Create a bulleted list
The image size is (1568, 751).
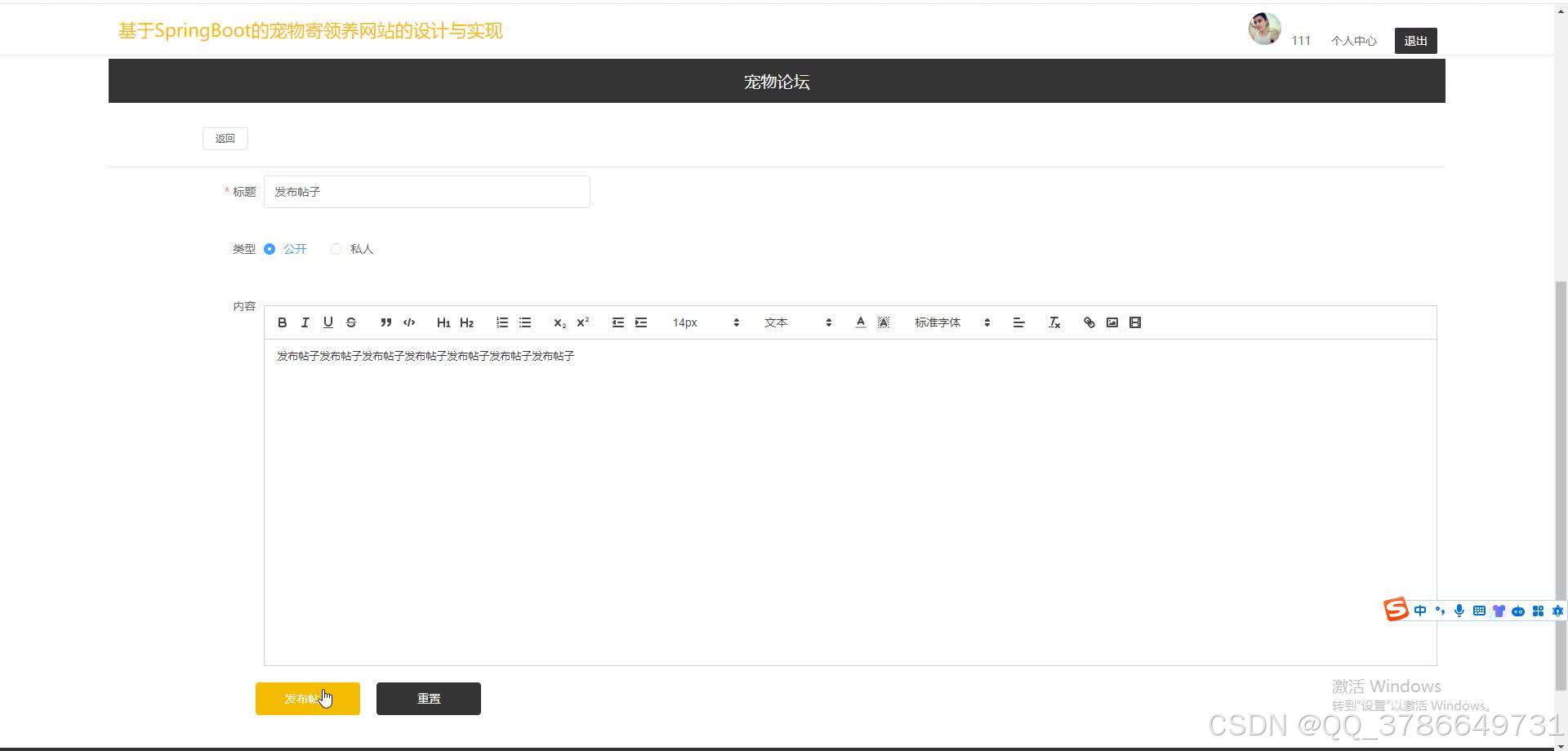click(x=525, y=322)
